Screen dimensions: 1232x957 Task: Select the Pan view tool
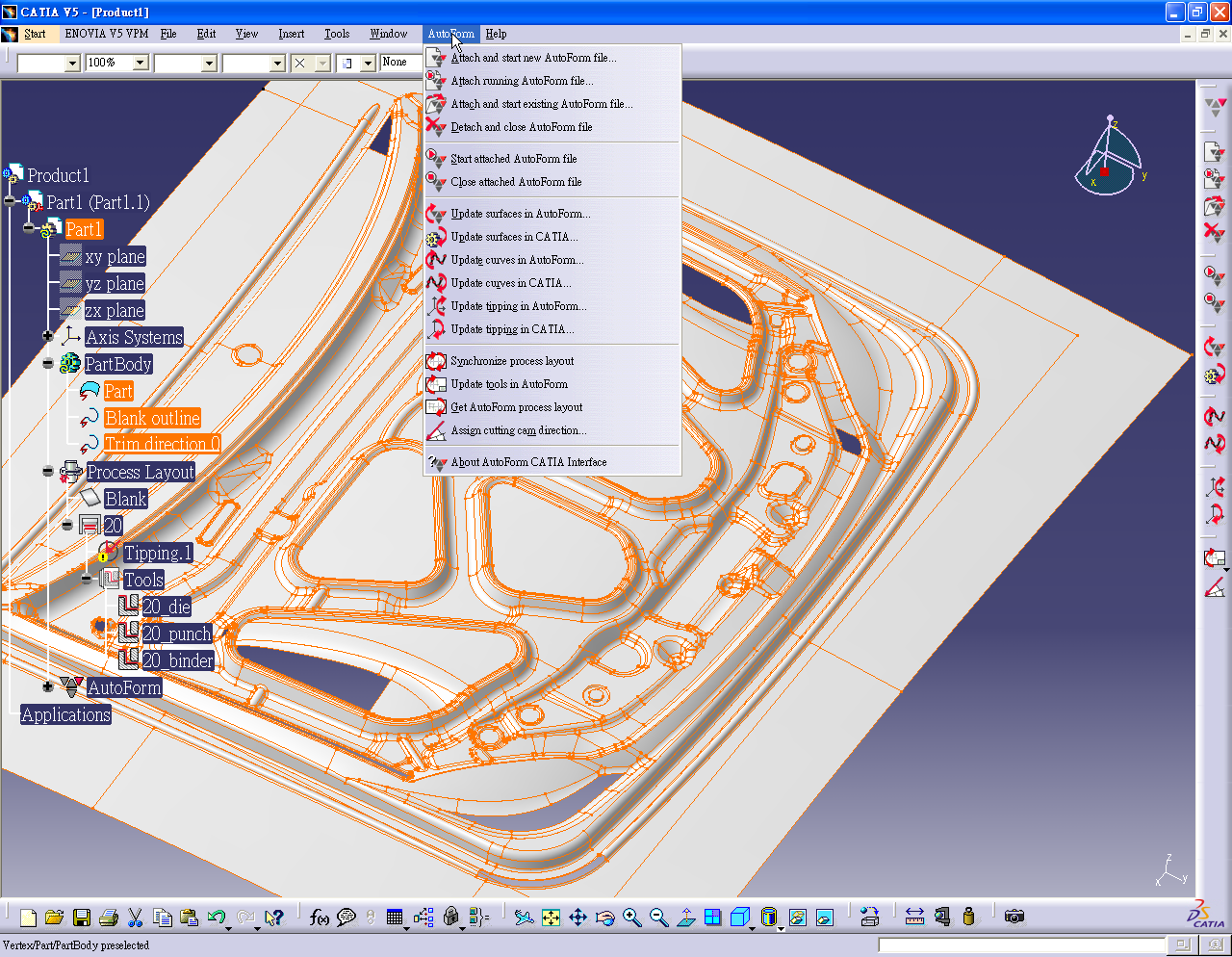(577, 918)
